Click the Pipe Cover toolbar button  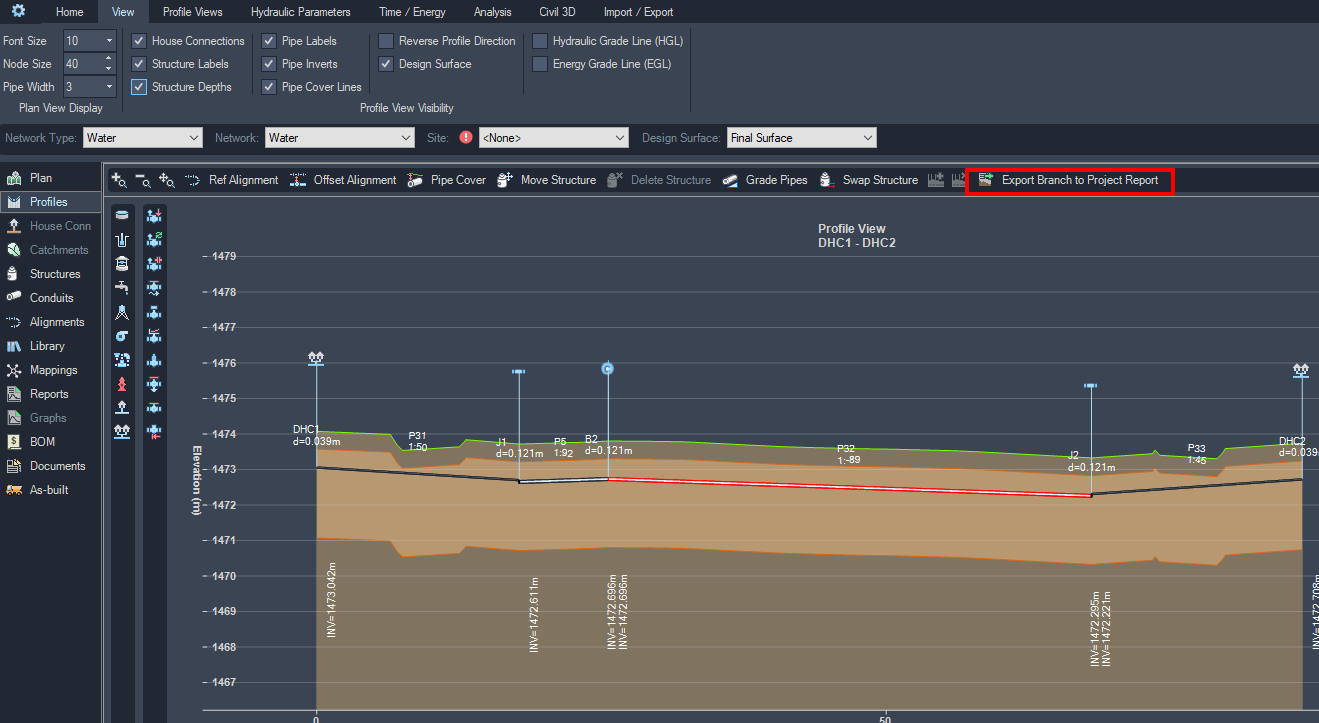click(446, 180)
